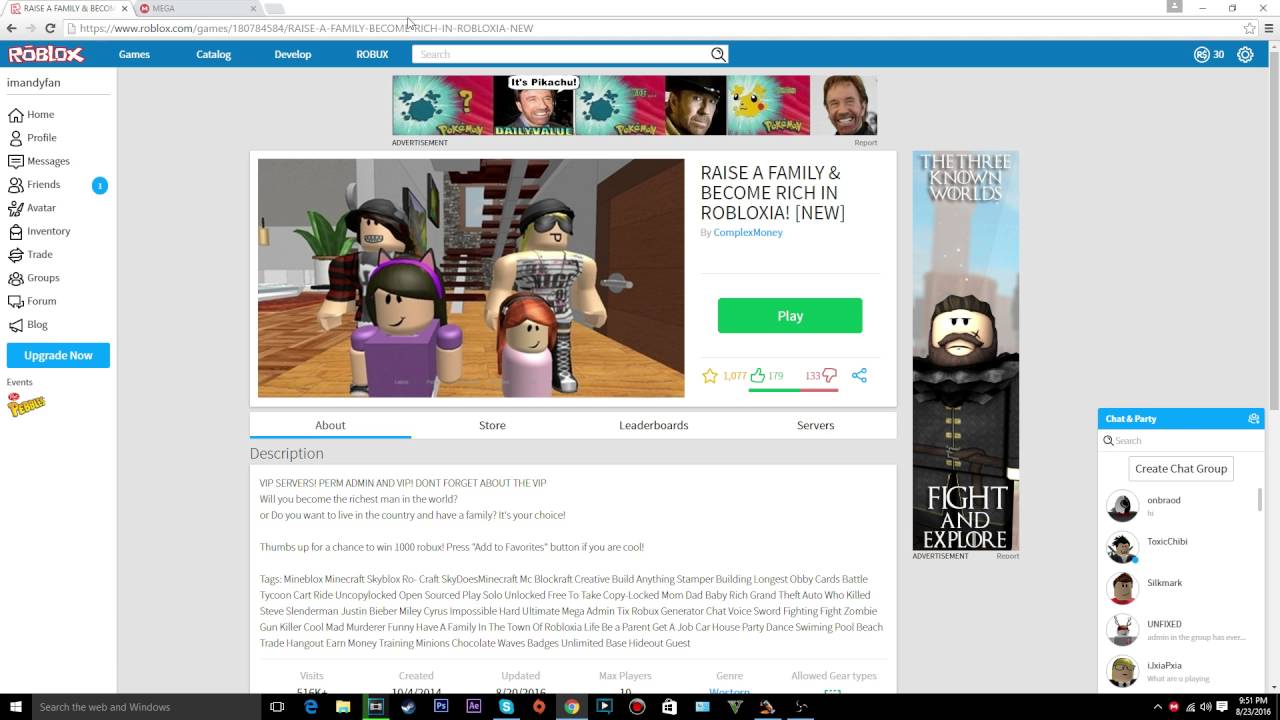Report the top banner advertisement
Image resolution: width=1280 pixels, height=720 pixels.
pyautogui.click(x=866, y=143)
